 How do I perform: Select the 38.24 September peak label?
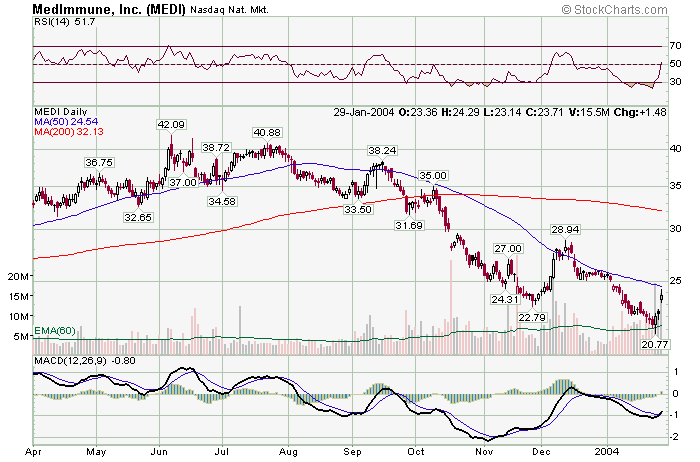coord(382,151)
